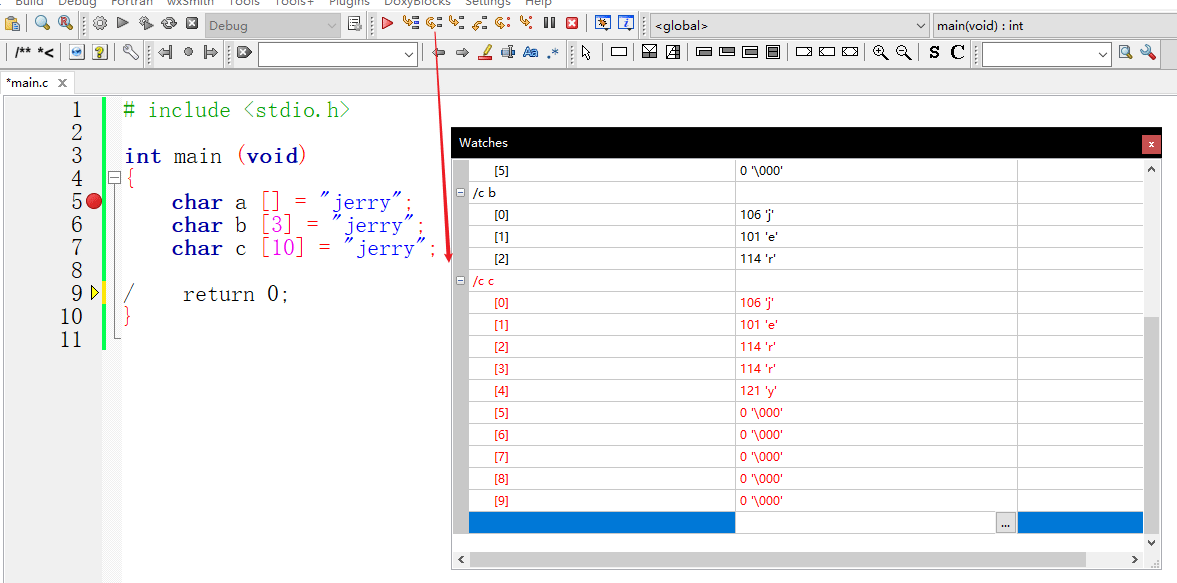This screenshot has width=1177, height=583.
Task: Click the Zoom in magnifier icon
Action: (x=880, y=53)
